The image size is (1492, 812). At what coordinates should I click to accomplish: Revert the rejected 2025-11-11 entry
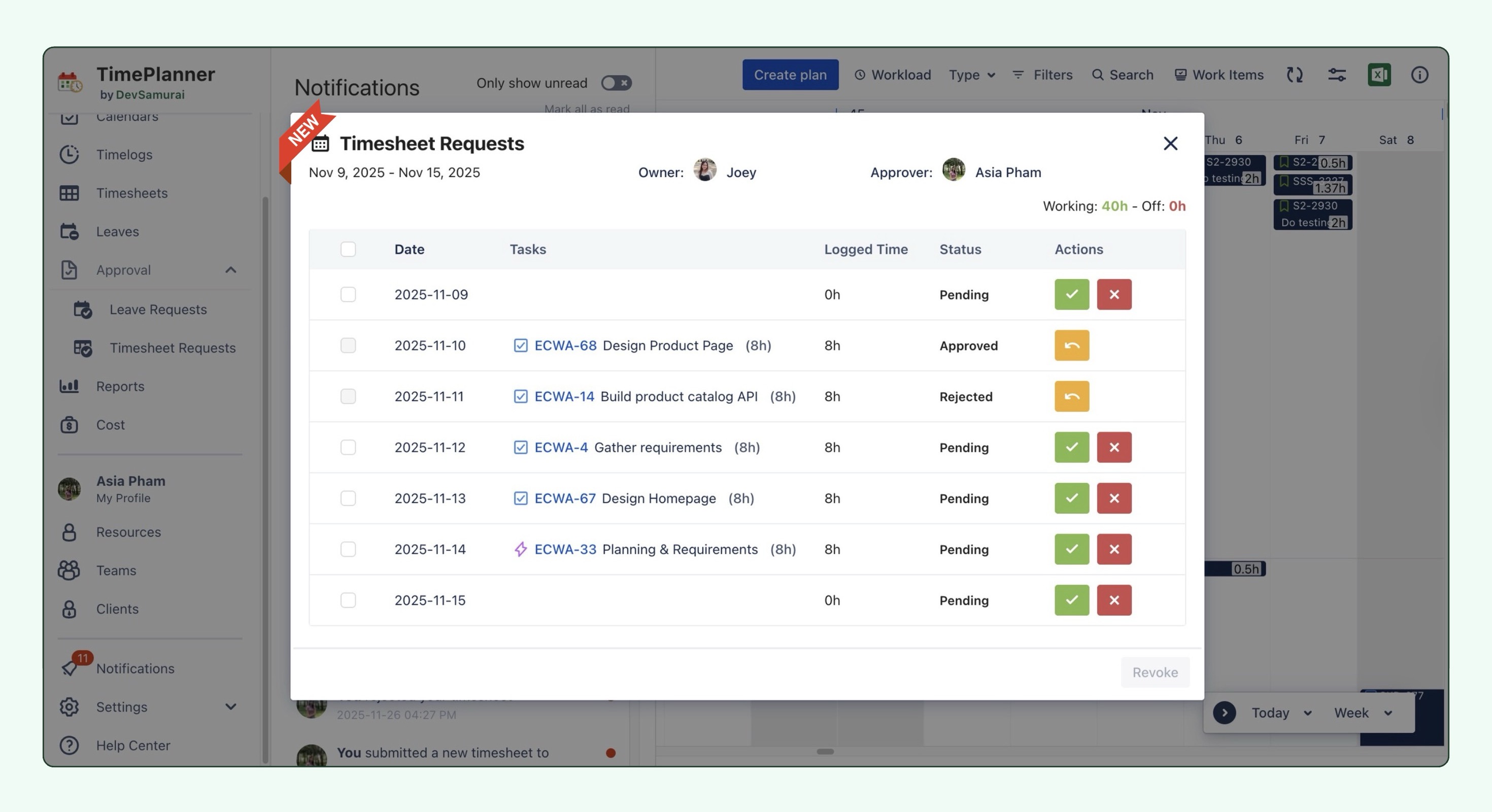click(1071, 396)
